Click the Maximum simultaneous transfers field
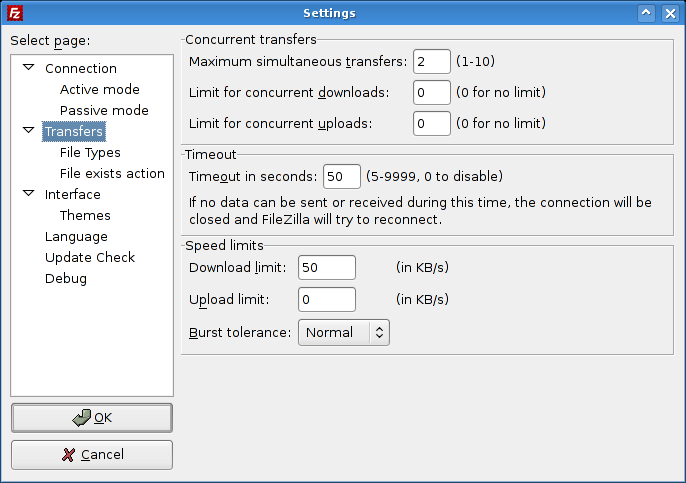The image size is (686, 483). click(x=432, y=62)
